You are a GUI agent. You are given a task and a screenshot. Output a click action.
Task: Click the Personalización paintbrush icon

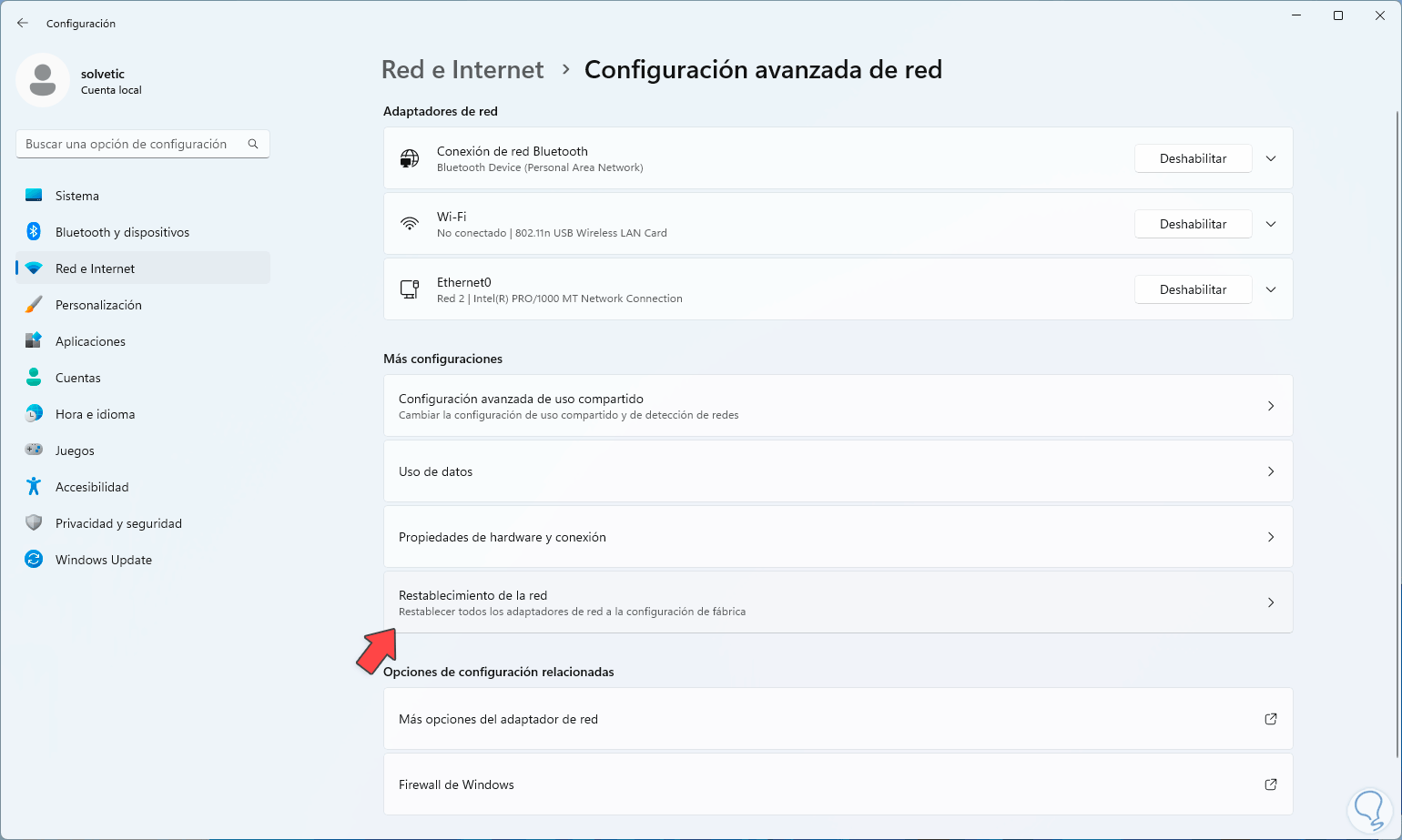(x=34, y=305)
